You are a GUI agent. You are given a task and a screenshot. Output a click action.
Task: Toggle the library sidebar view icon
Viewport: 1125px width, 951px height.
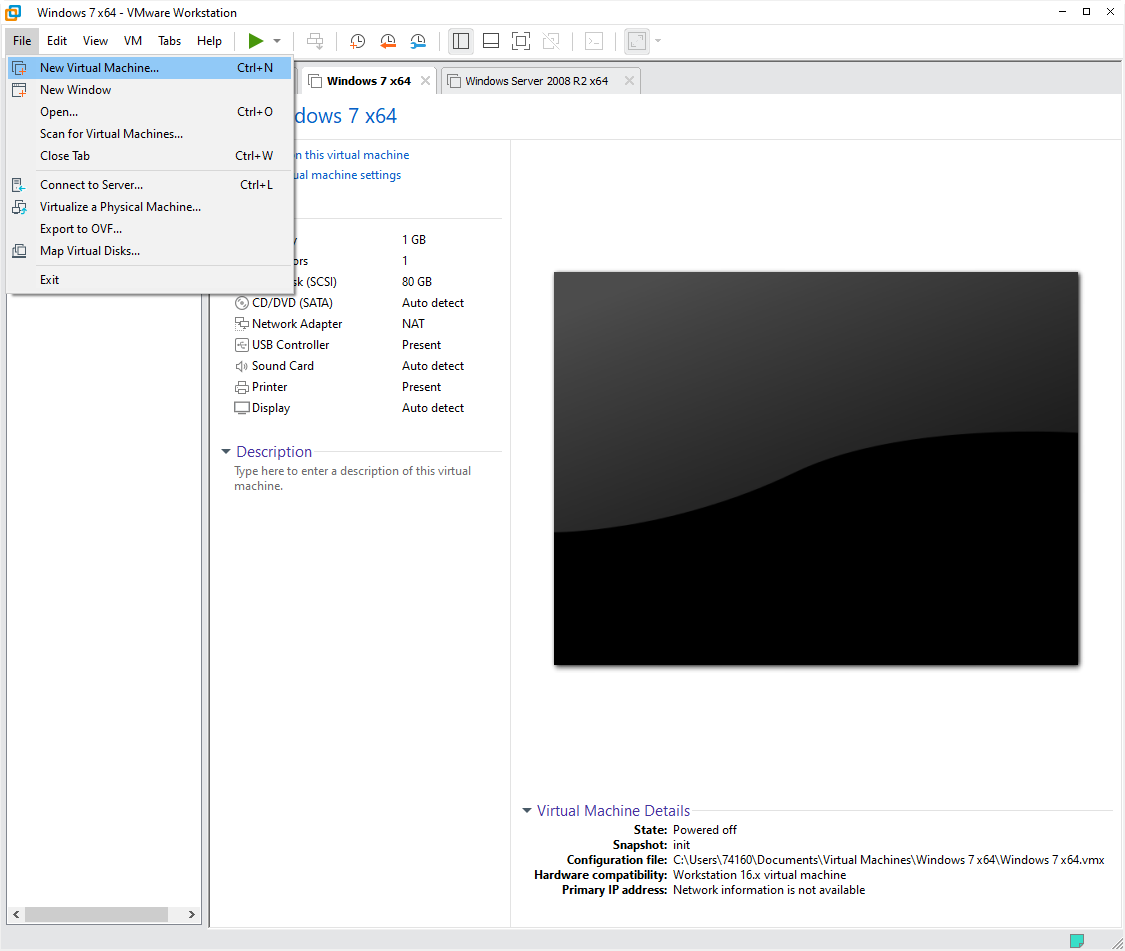pos(461,41)
